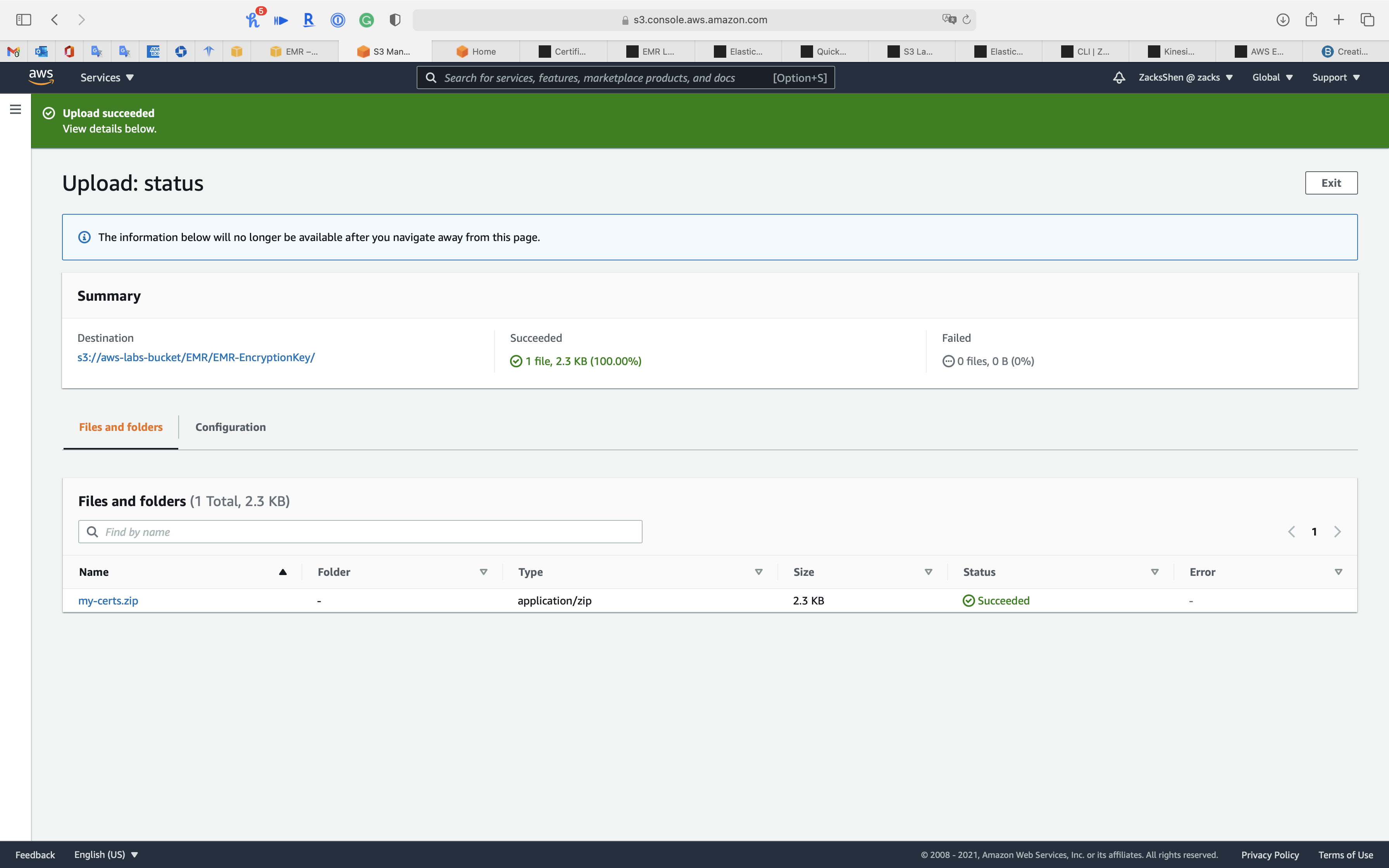Switch to the Configuration tab
This screenshot has height=868, width=1389.
coord(230,427)
